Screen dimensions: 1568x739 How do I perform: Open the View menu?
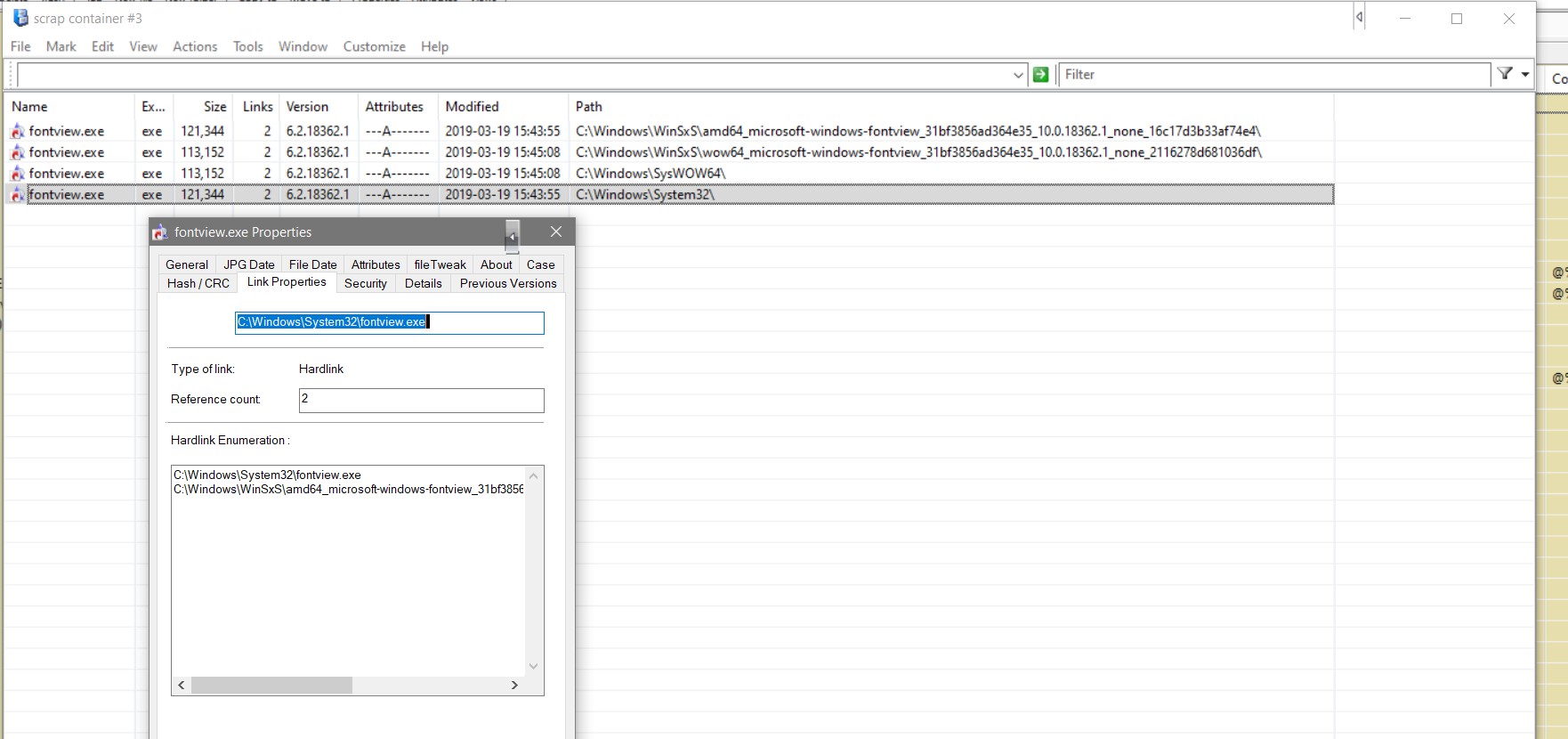coord(143,46)
